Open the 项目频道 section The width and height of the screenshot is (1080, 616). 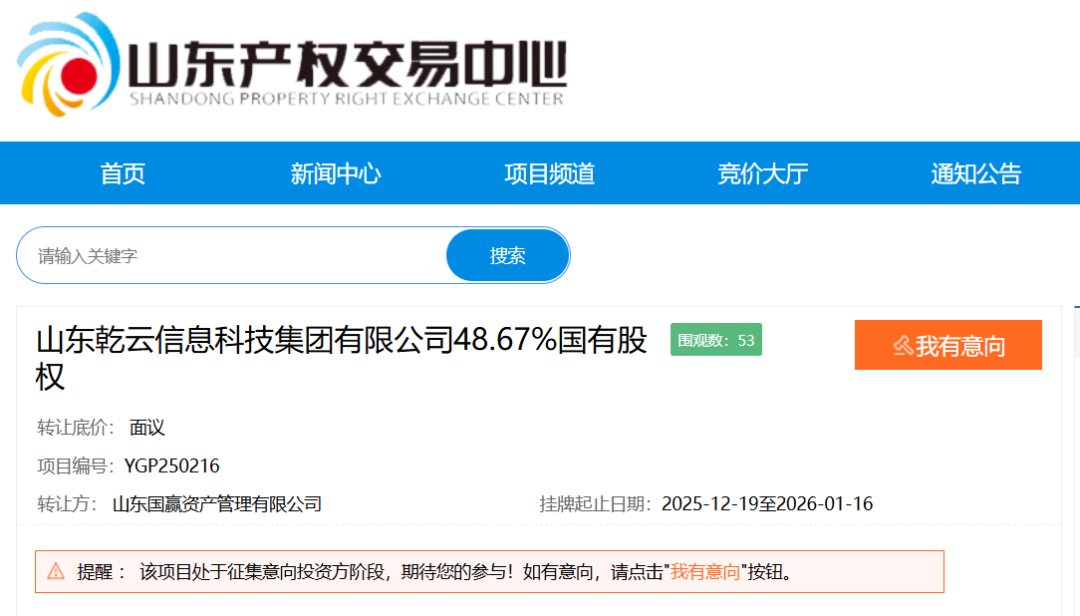547,173
